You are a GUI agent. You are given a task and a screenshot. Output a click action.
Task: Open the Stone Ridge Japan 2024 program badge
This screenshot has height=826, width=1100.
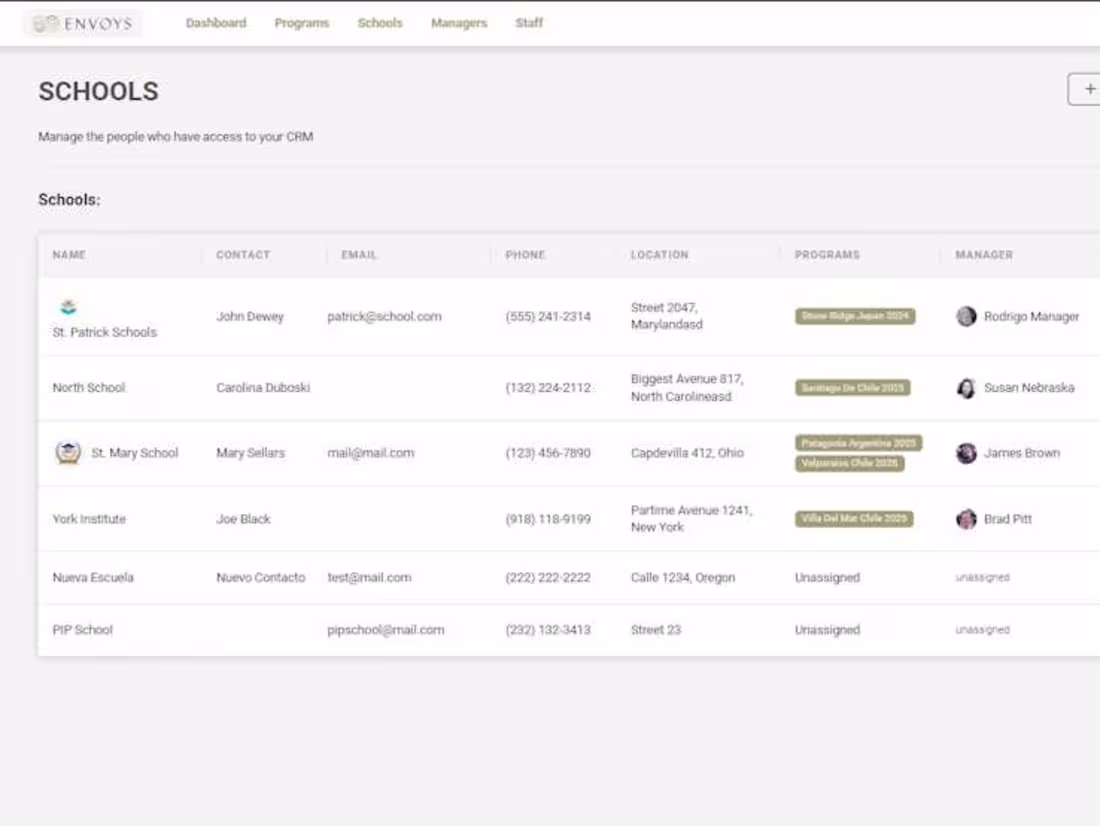coord(855,316)
